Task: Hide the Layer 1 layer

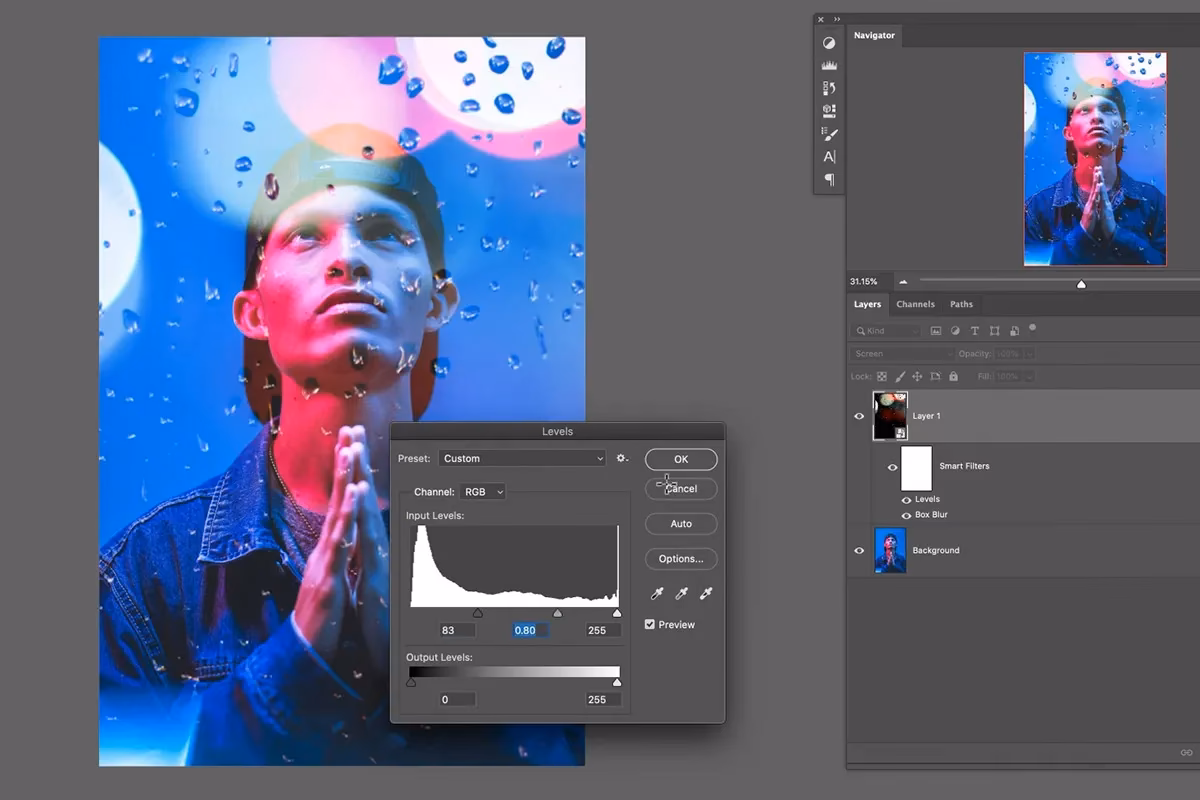Action: tap(858, 415)
